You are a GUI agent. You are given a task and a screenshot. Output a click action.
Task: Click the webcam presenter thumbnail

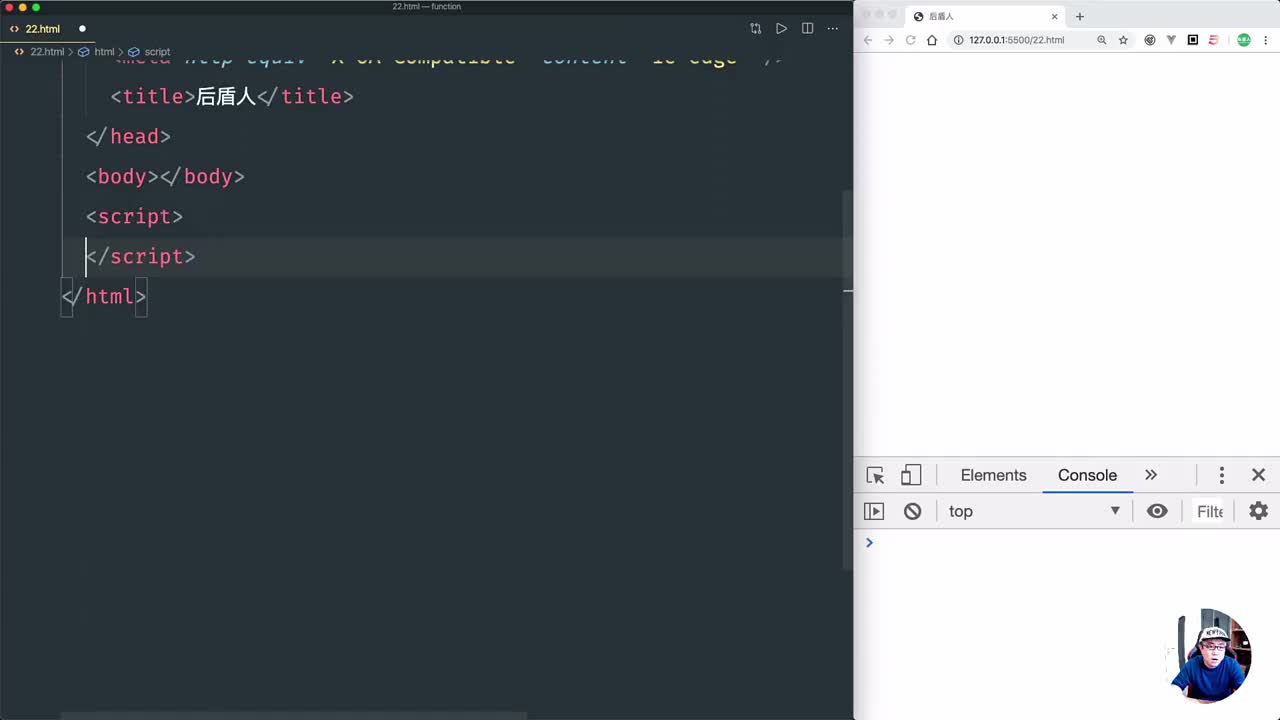point(1211,655)
